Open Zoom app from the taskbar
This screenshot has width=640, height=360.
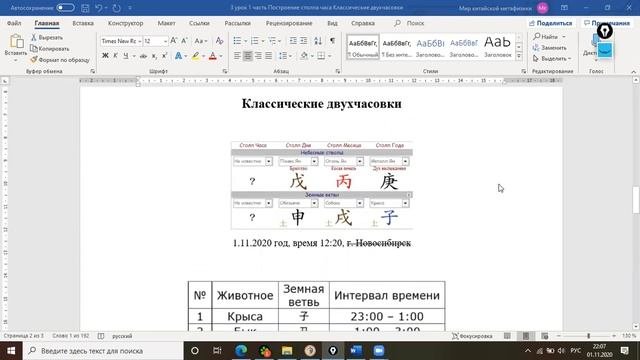379,351
